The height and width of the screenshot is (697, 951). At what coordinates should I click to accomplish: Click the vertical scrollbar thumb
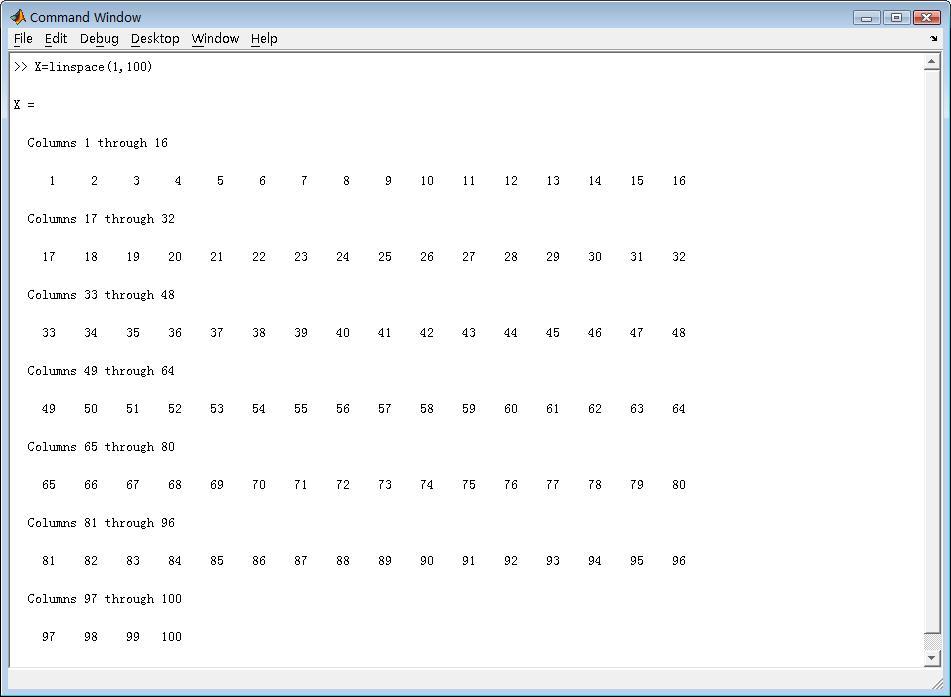pos(932,350)
